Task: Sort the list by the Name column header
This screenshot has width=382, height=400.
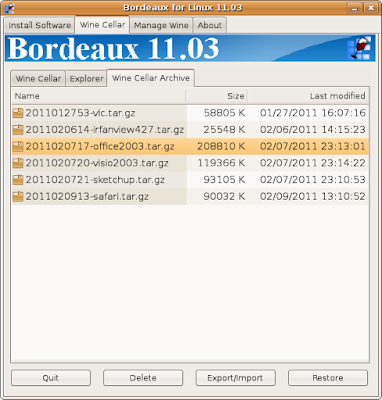Action: pos(98,96)
